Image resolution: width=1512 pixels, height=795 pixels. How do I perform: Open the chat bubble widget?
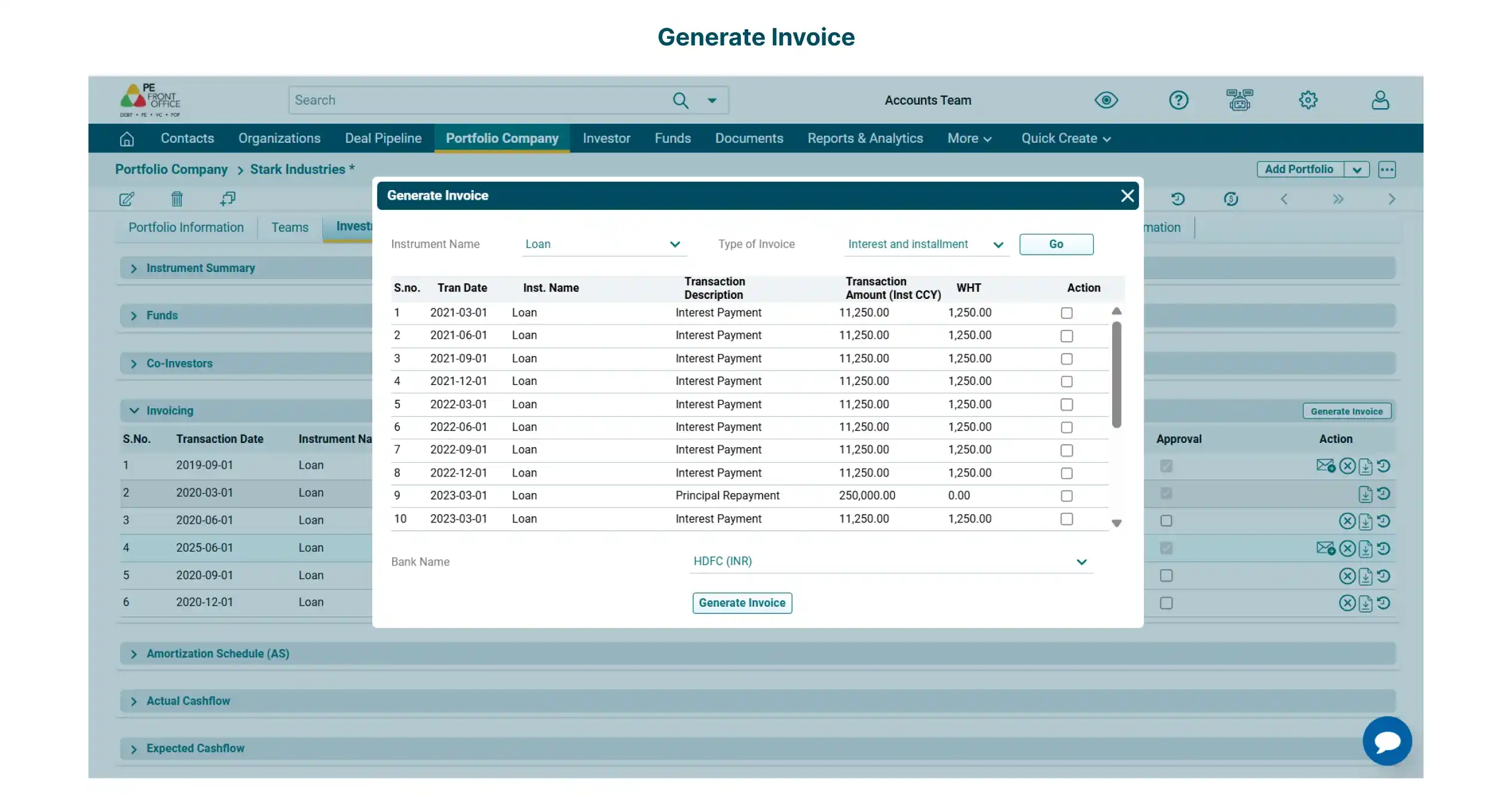click(x=1387, y=741)
